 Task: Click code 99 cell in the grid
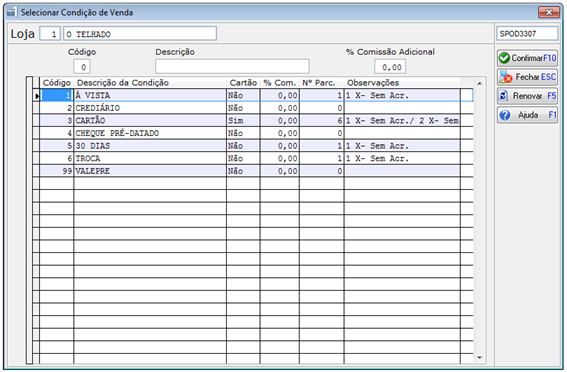click(x=56, y=171)
